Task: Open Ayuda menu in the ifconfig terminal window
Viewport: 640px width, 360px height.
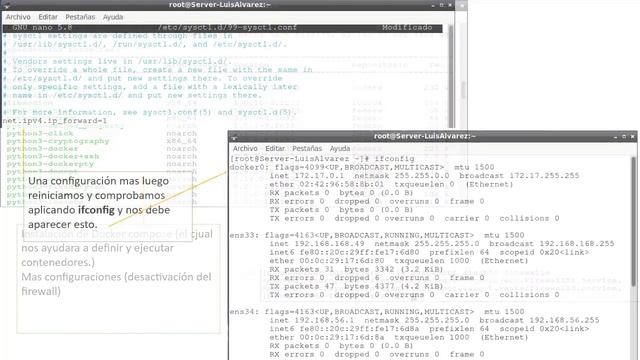Action: coord(340,148)
